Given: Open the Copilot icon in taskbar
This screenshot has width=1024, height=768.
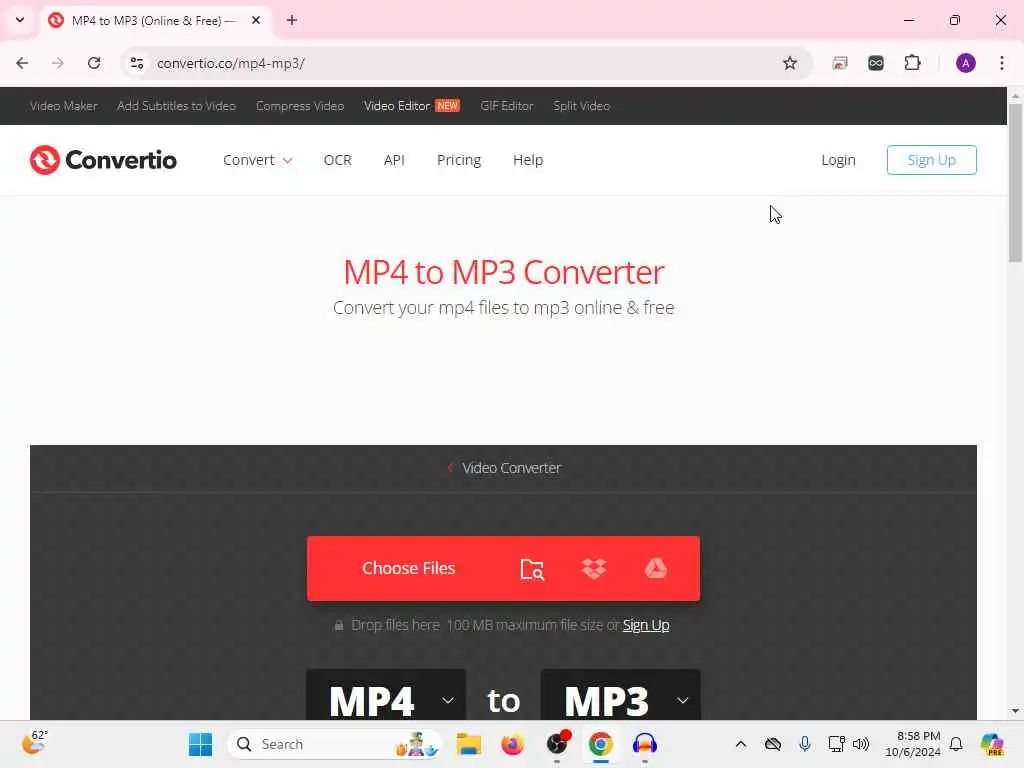Looking at the screenshot, I should 992,744.
